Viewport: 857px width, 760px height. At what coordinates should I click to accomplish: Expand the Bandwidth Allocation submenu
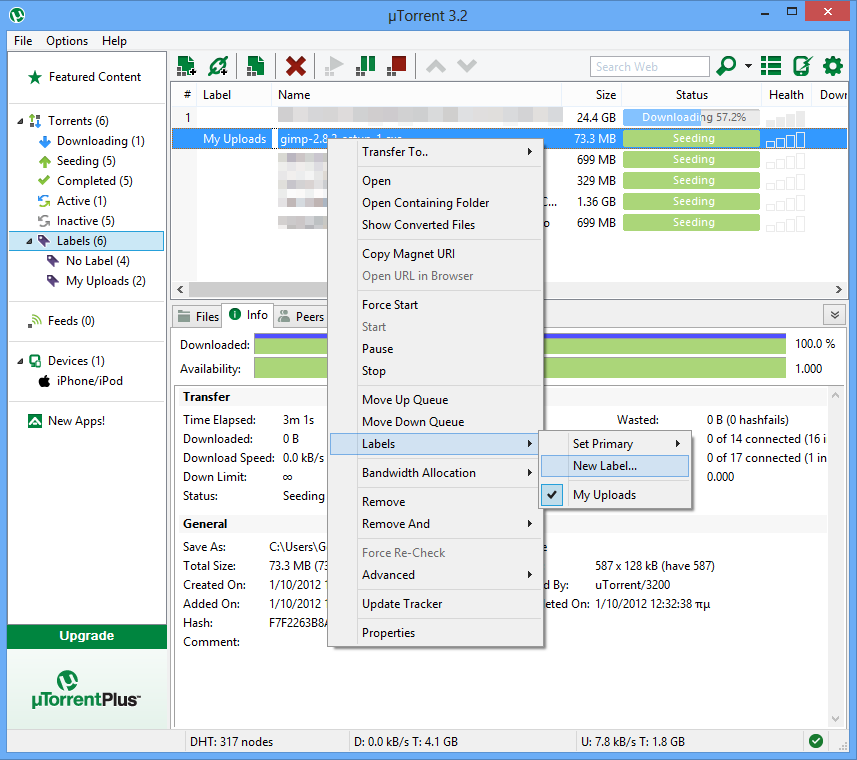click(x=436, y=473)
